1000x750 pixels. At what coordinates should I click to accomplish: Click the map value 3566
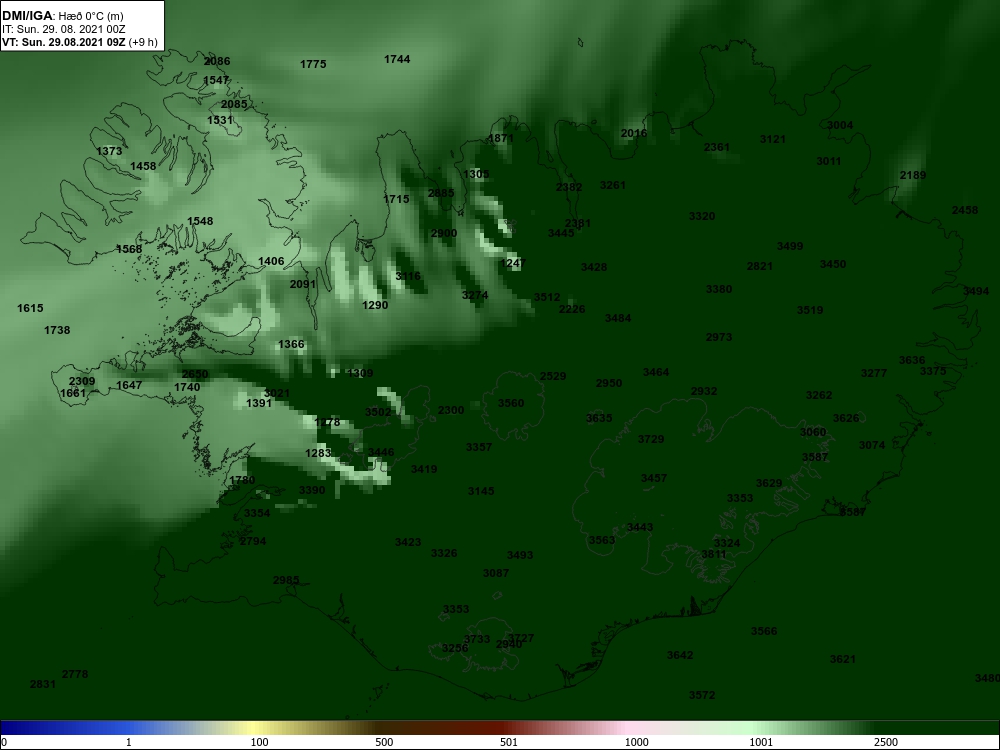764,631
